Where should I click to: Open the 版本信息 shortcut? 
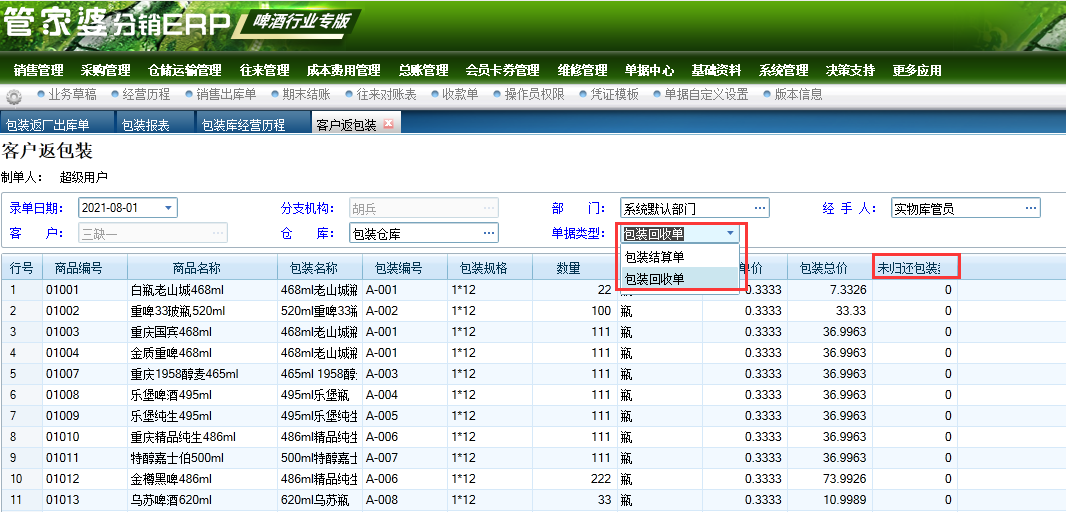click(793, 95)
